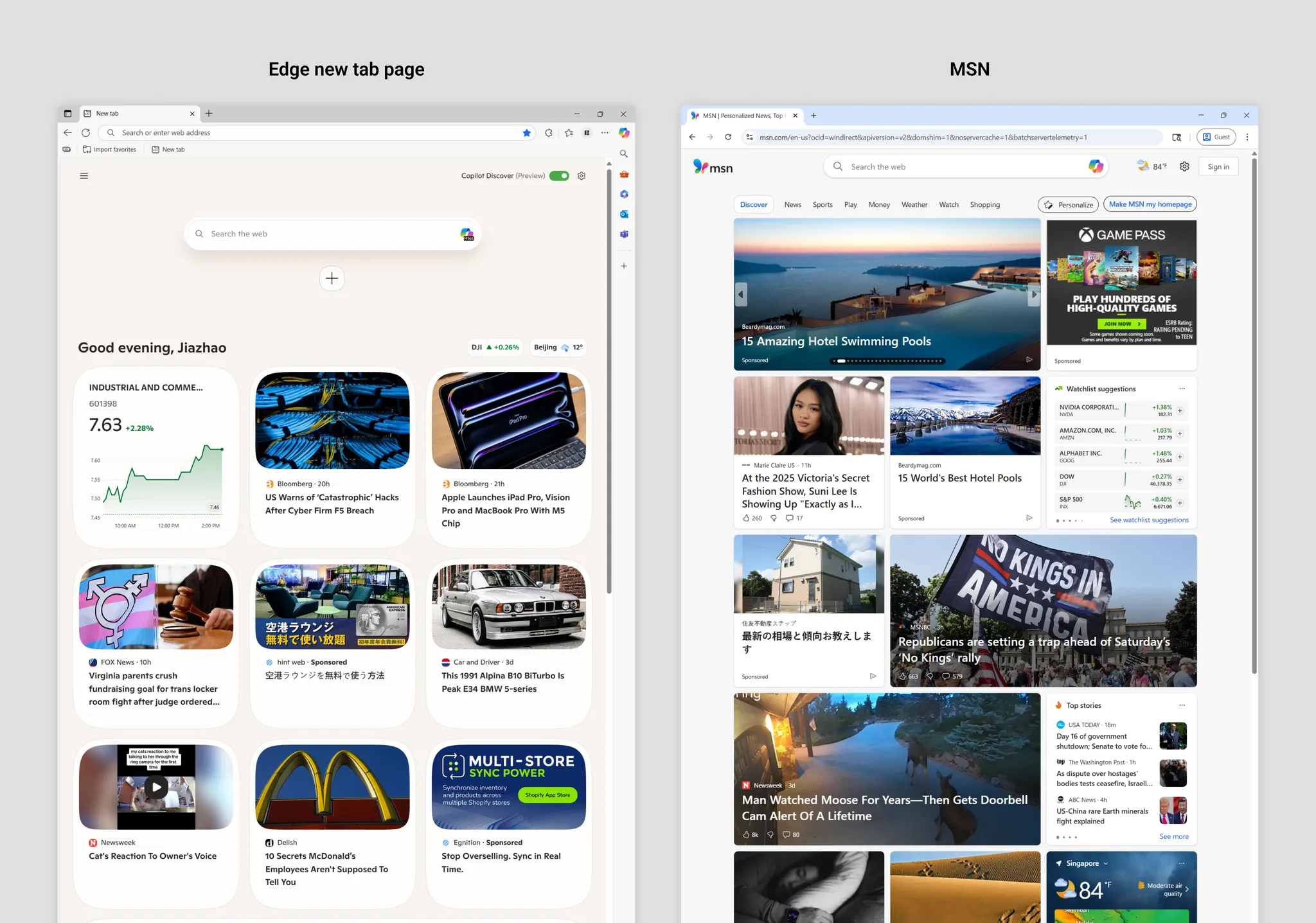Screen dimensions: 1316x923
Task: Click See more under Top stories
Action: click(x=1174, y=836)
